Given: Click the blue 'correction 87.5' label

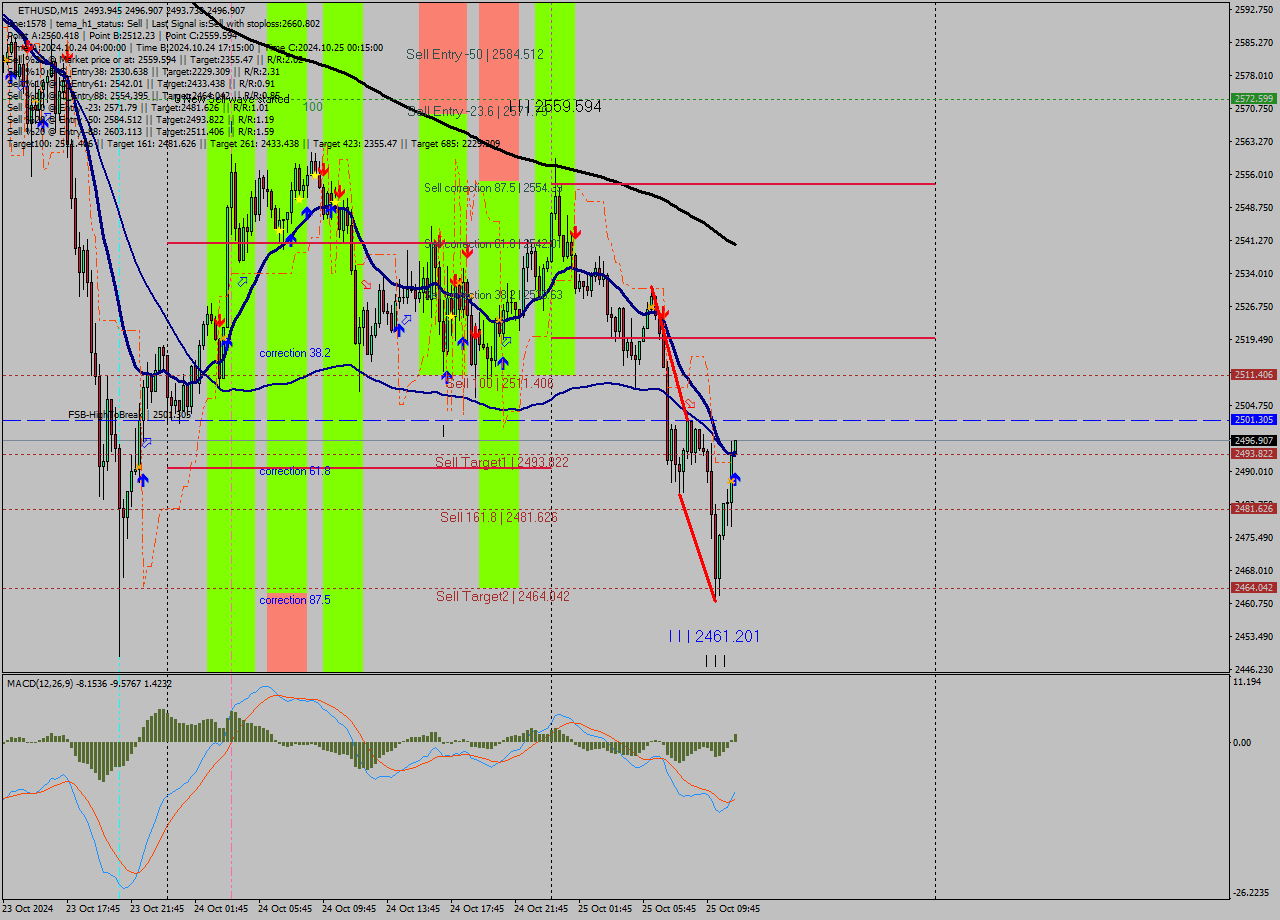Looking at the screenshot, I should click(295, 600).
